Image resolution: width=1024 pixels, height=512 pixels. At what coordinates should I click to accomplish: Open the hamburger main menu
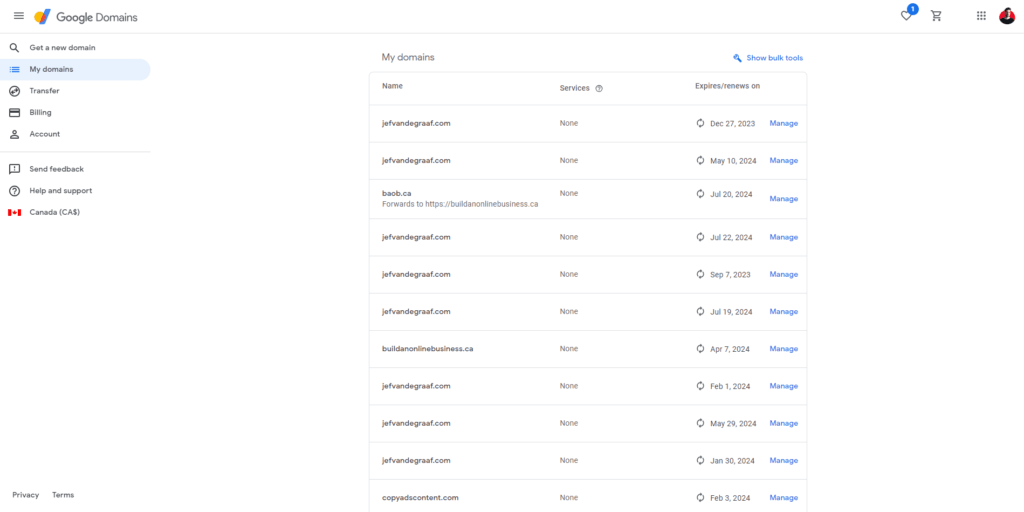coord(19,16)
